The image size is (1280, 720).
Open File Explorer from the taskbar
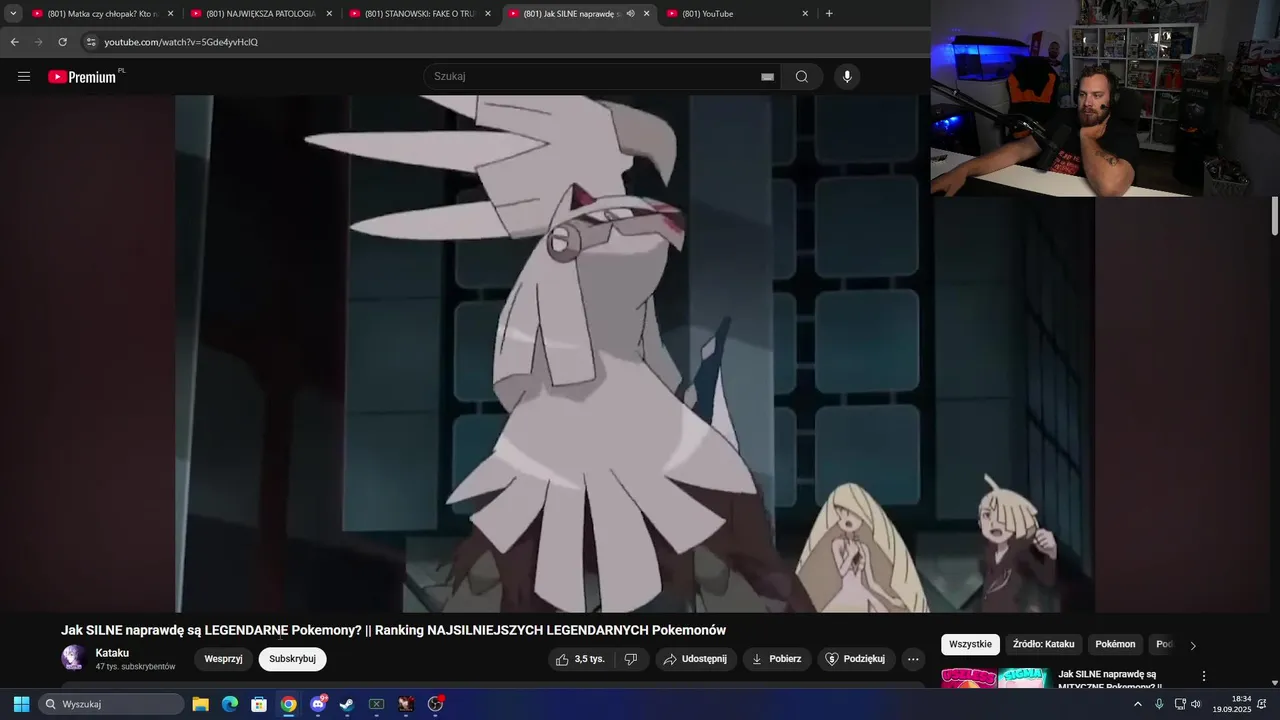pyautogui.click(x=200, y=704)
